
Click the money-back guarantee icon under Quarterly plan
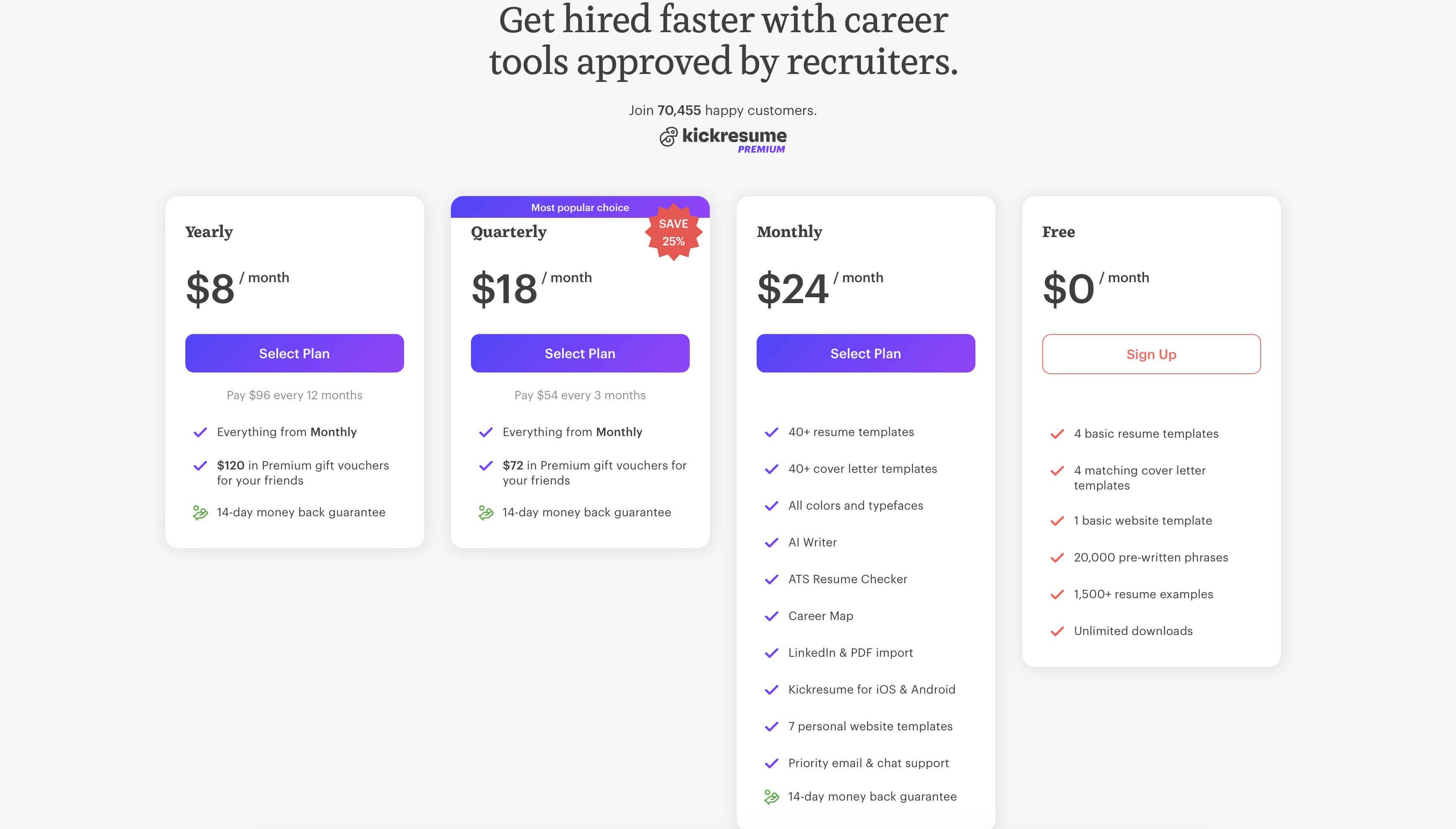(x=486, y=512)
